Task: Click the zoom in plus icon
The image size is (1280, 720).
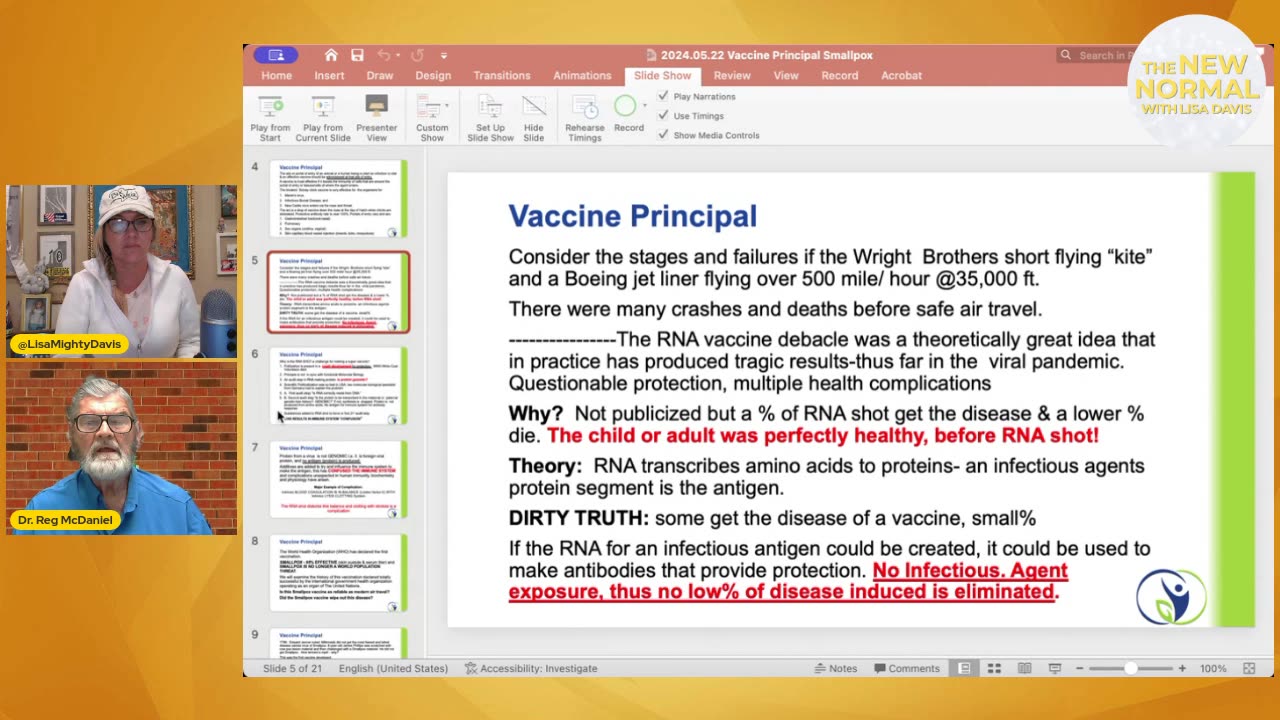Action: [x=1182, y=668]
